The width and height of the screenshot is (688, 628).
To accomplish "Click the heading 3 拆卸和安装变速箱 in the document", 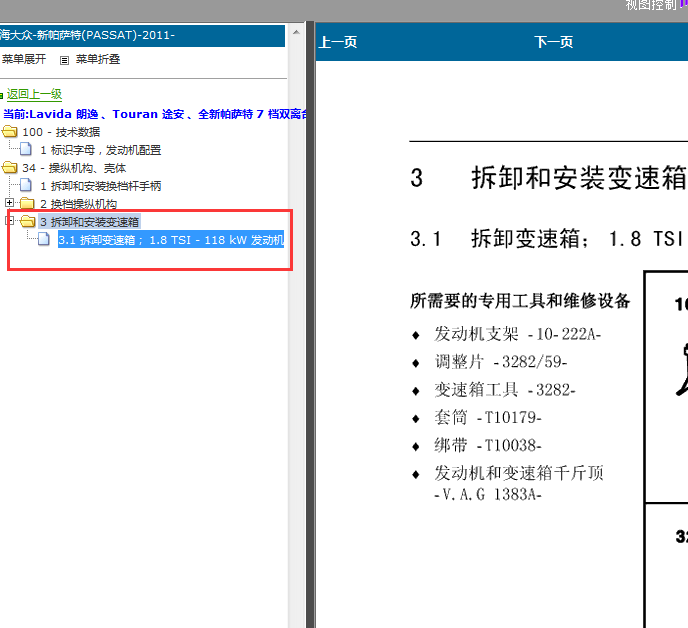I will click(548, 178).
